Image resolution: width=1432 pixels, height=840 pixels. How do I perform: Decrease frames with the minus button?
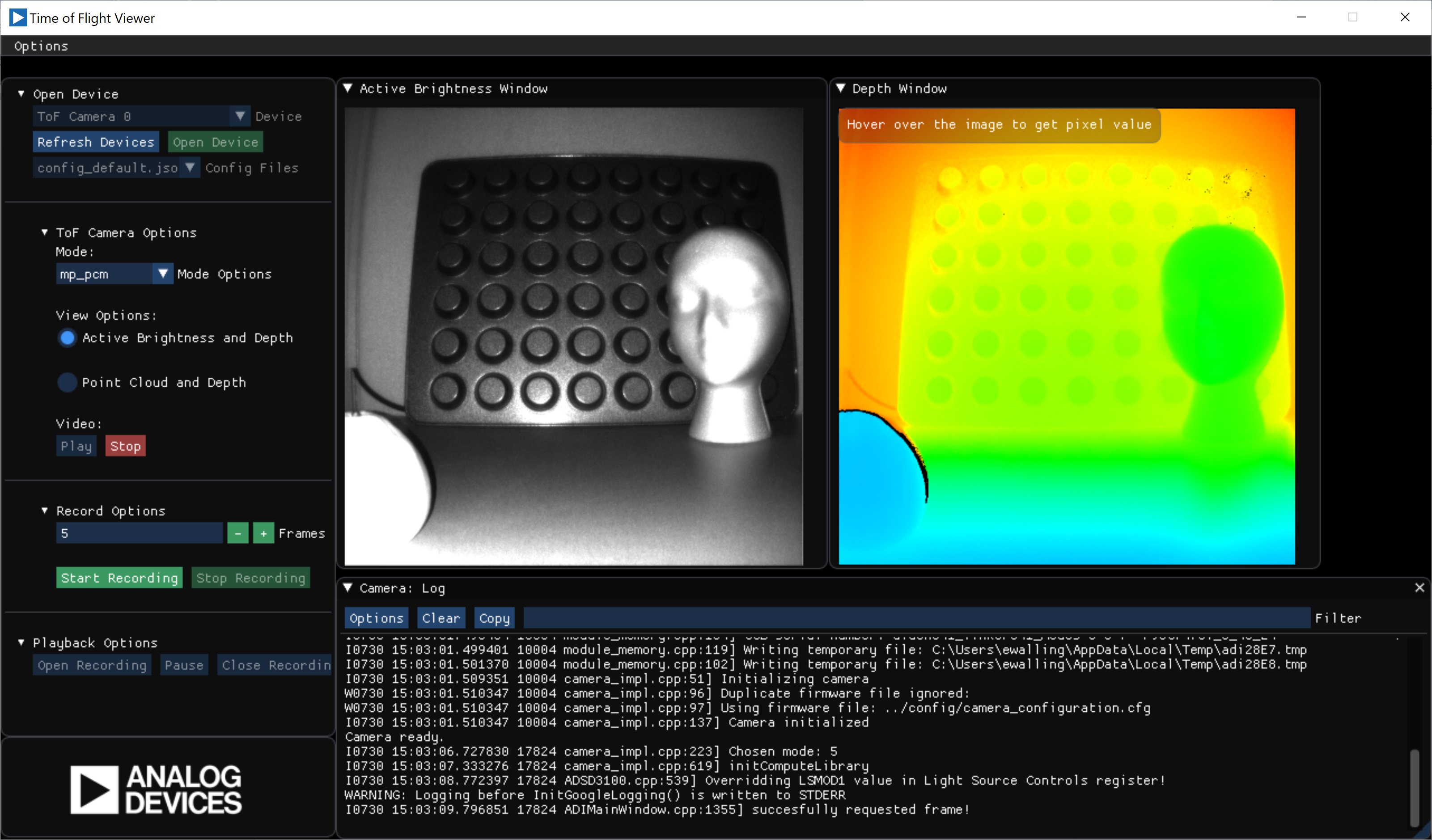pos(237,533)
